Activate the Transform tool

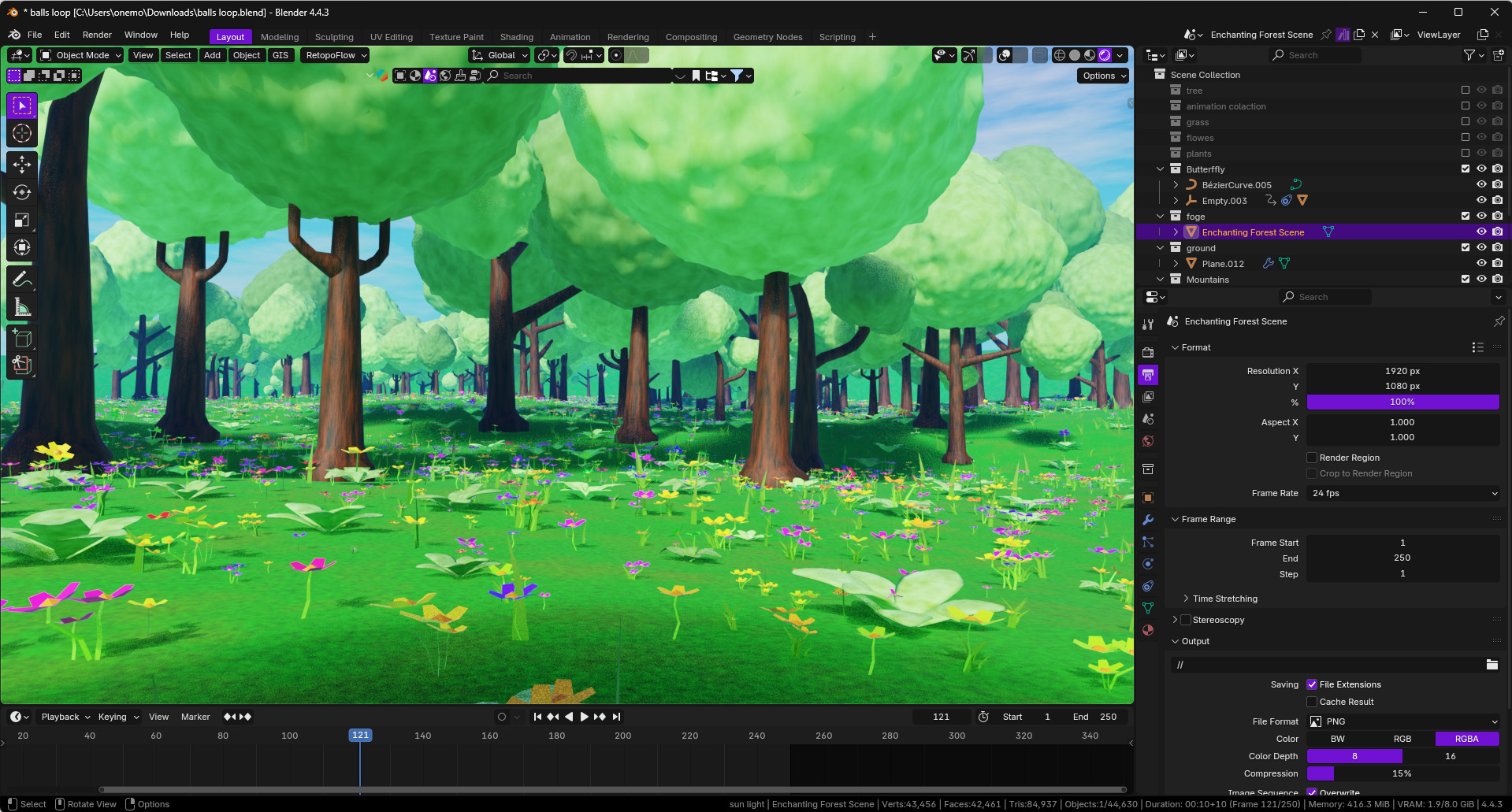22,248
